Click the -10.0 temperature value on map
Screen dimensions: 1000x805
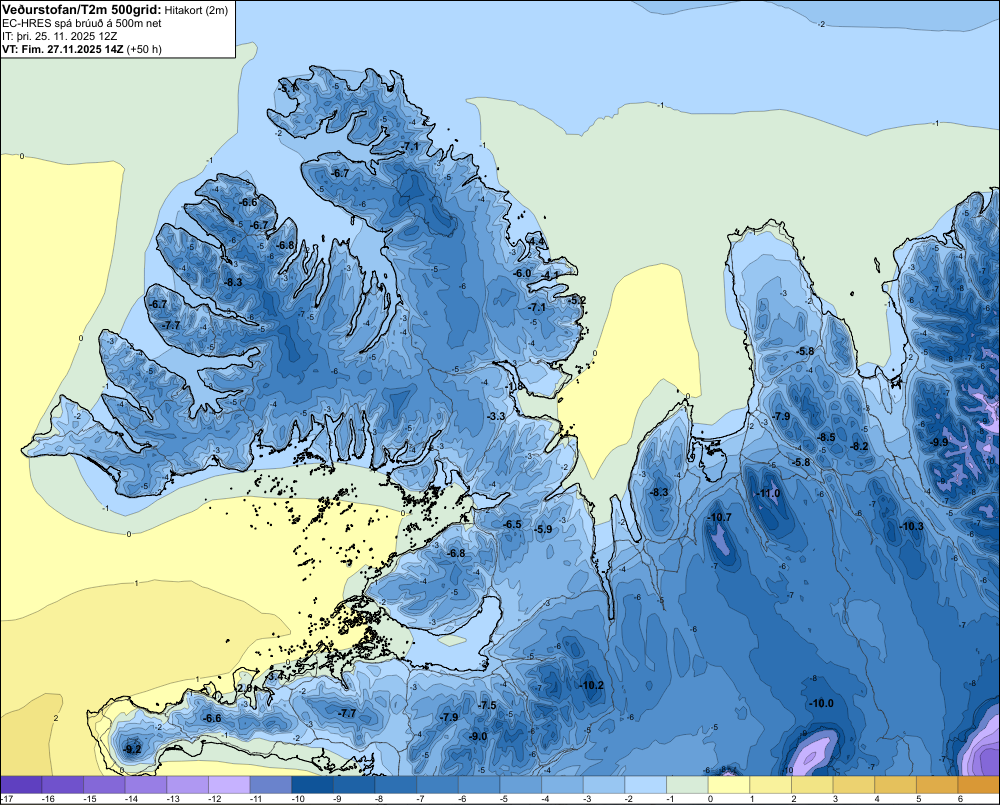click(x=821, y=704)
